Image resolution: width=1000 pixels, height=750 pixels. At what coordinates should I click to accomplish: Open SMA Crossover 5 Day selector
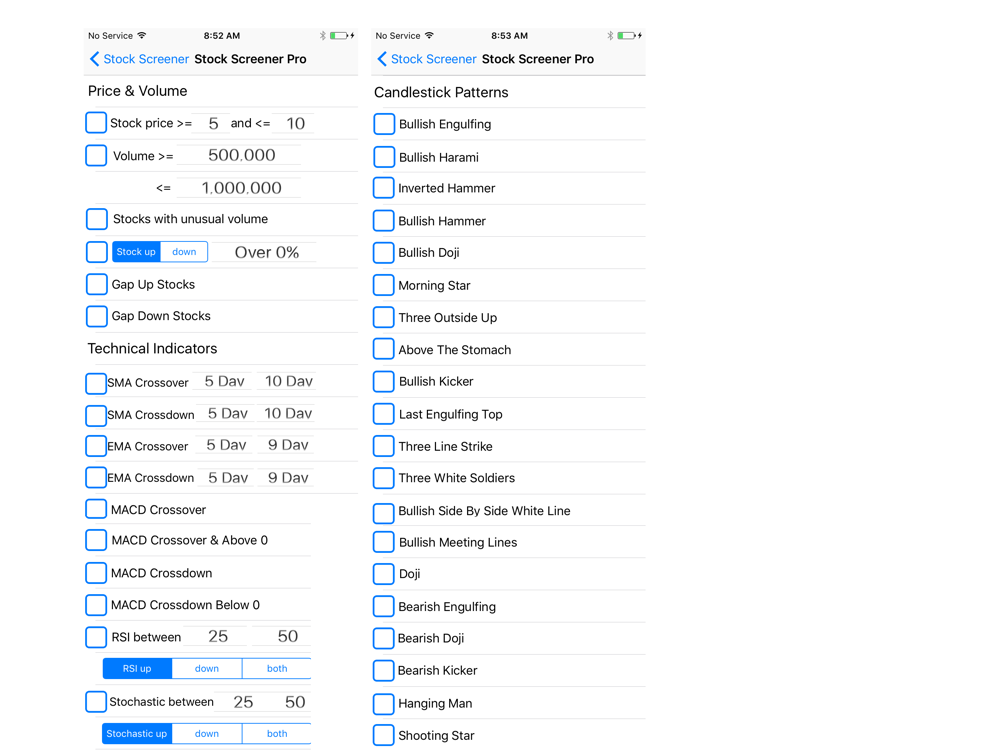[224, 381]
